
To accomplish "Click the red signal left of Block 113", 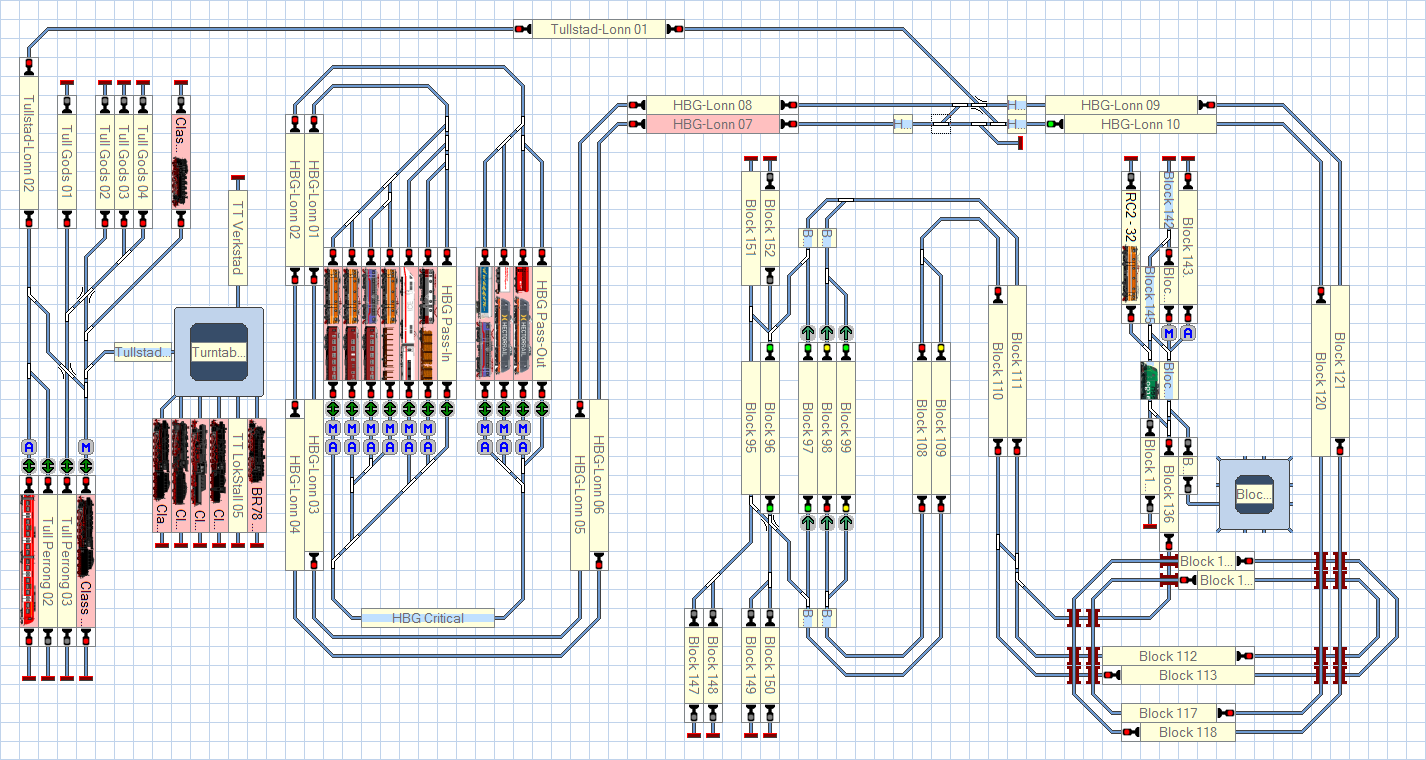I will (x=1111, y=675).
